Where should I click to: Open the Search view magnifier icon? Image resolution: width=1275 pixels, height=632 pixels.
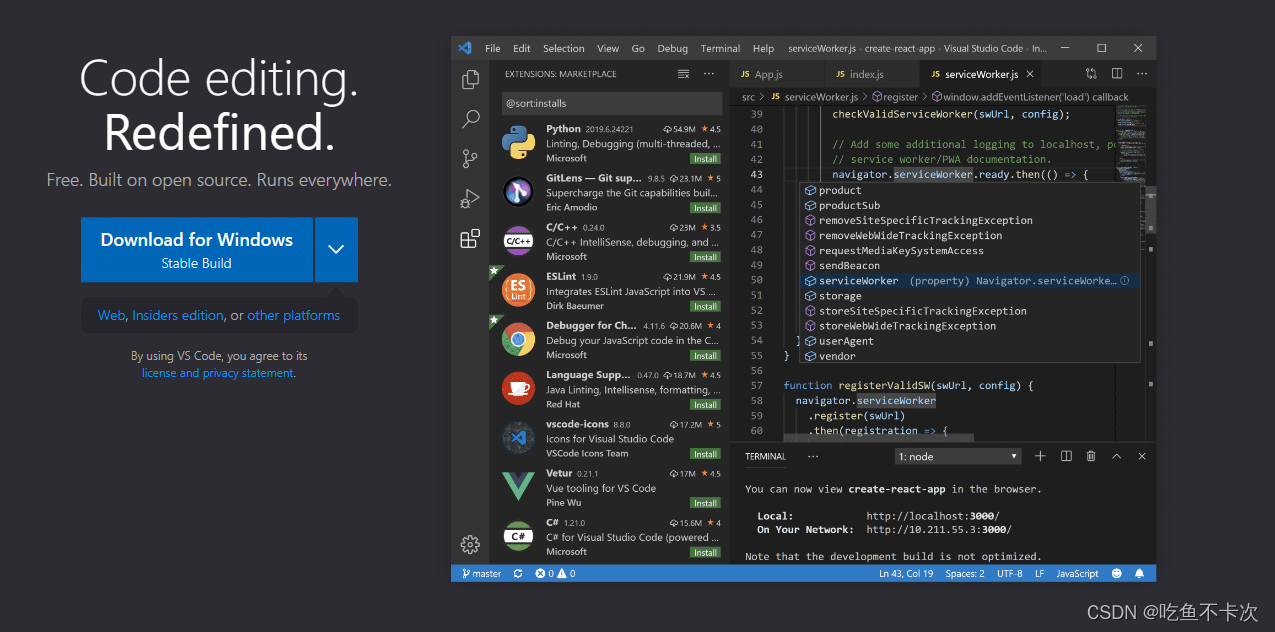(x=470, y=119)
